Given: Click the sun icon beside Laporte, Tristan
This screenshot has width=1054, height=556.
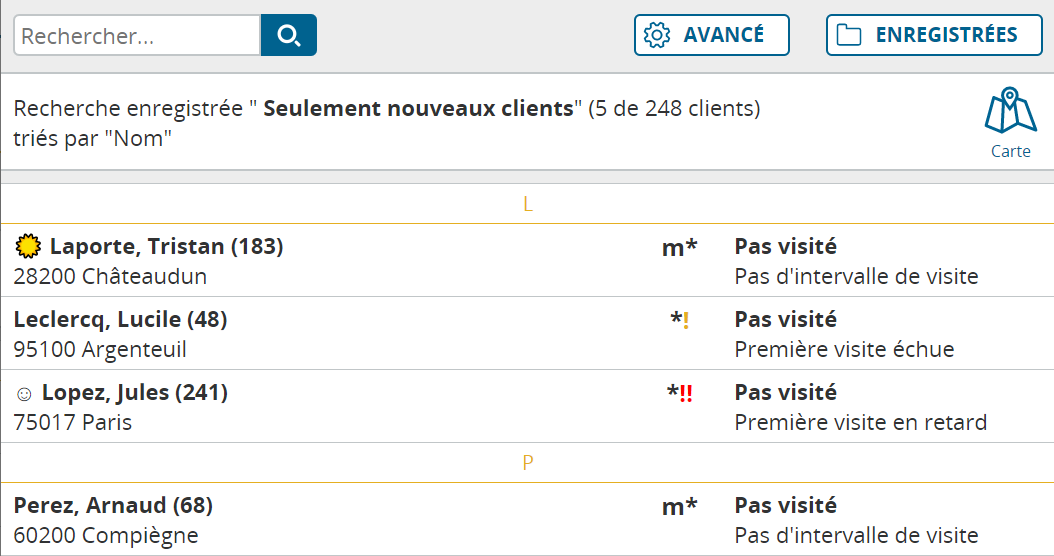Looking at the screenshot, I should click(28, 246).
